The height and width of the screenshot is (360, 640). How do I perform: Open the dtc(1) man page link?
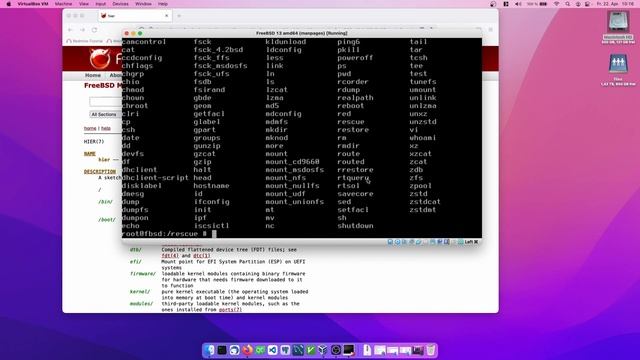pos(202,256)
